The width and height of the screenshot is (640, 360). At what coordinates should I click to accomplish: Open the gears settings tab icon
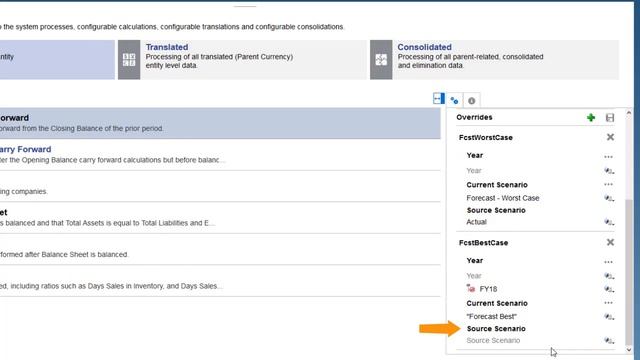[454, 100]
